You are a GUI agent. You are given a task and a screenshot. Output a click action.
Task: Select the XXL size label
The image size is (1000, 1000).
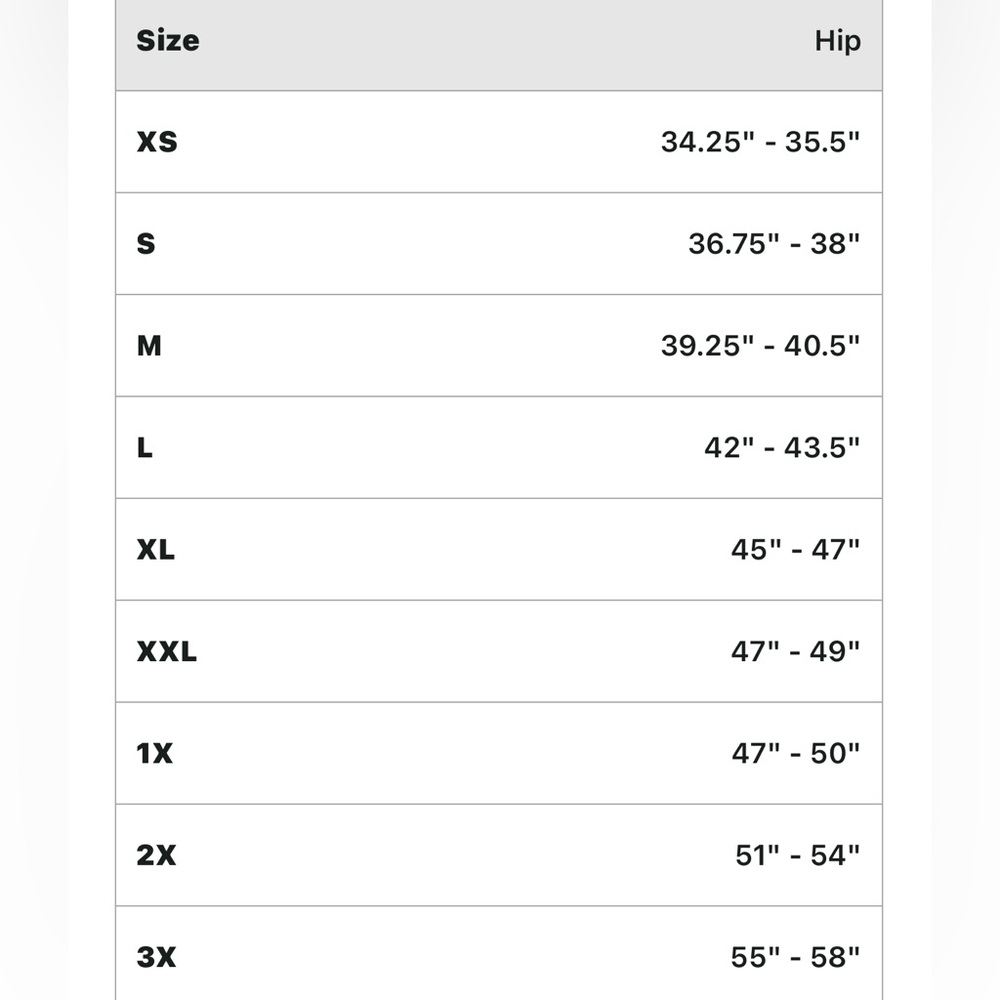click(167, 652)
